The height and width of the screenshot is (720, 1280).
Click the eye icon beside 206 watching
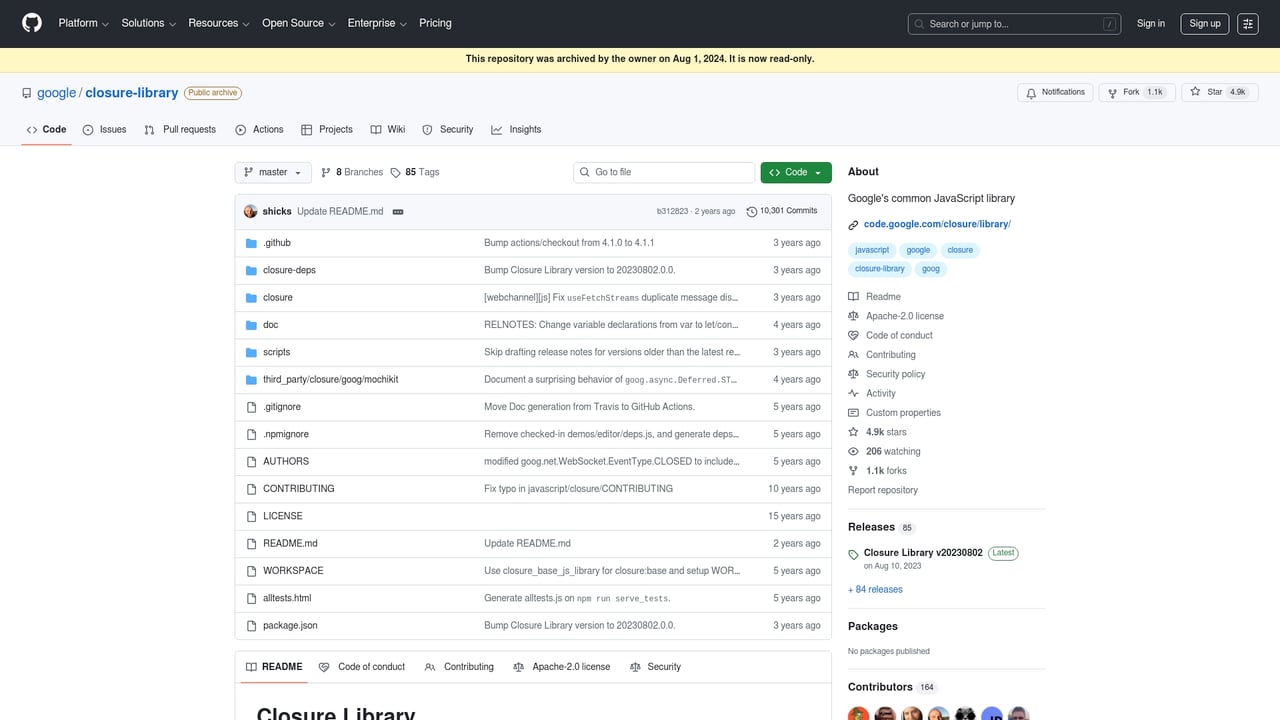pos(853,451)
